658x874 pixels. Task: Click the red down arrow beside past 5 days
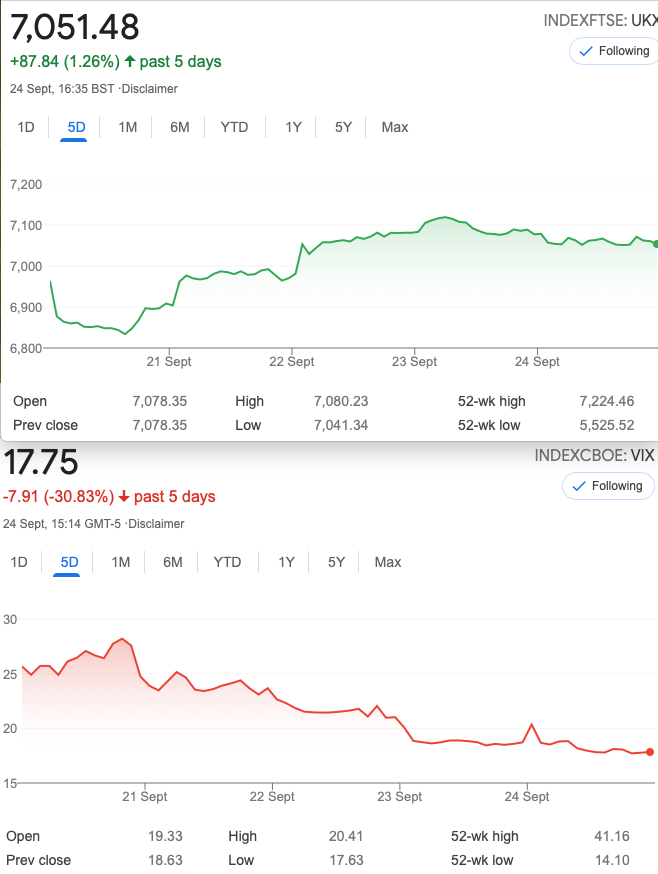(x=124, y=496)
